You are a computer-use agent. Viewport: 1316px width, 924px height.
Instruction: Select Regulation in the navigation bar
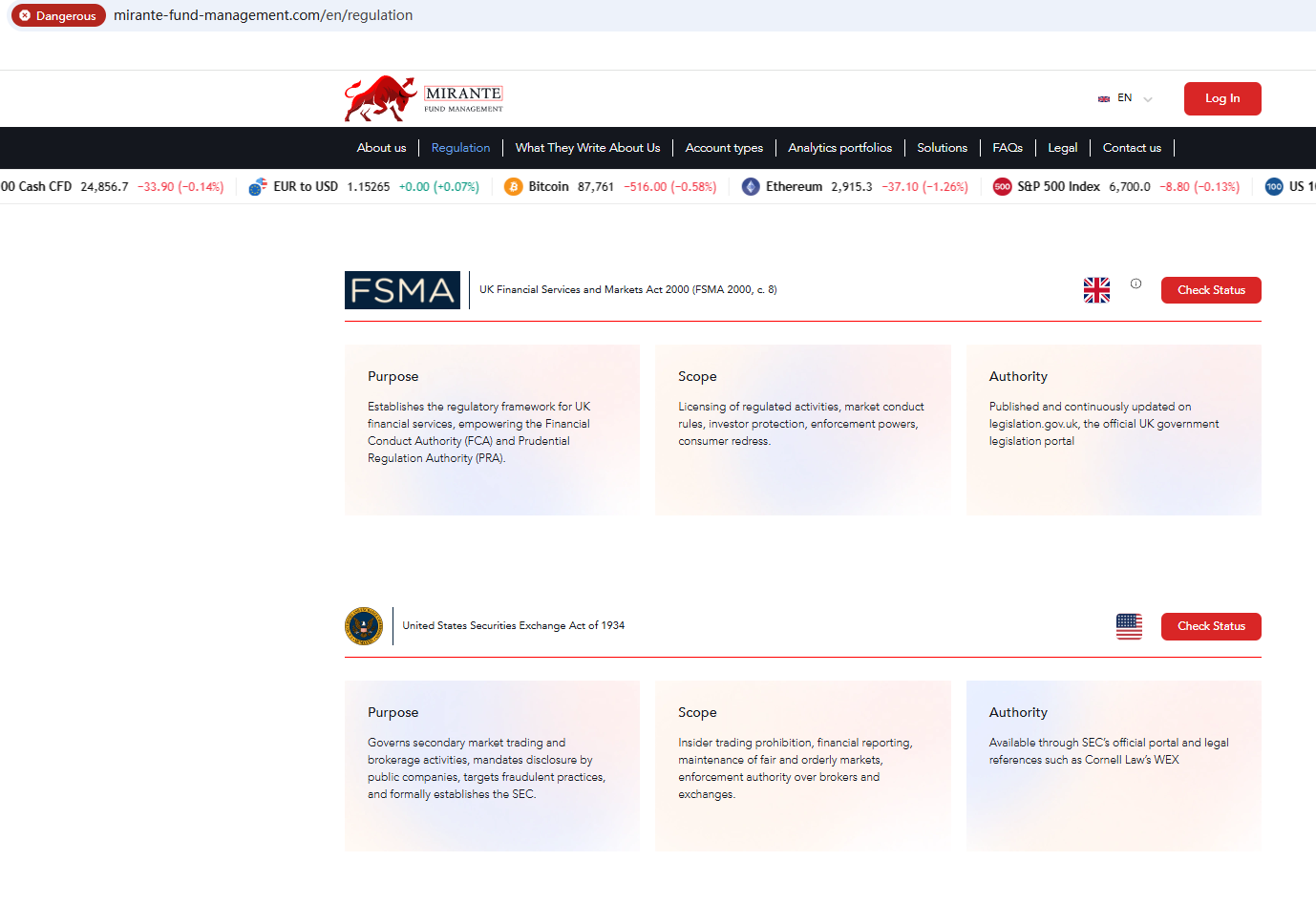460,148
